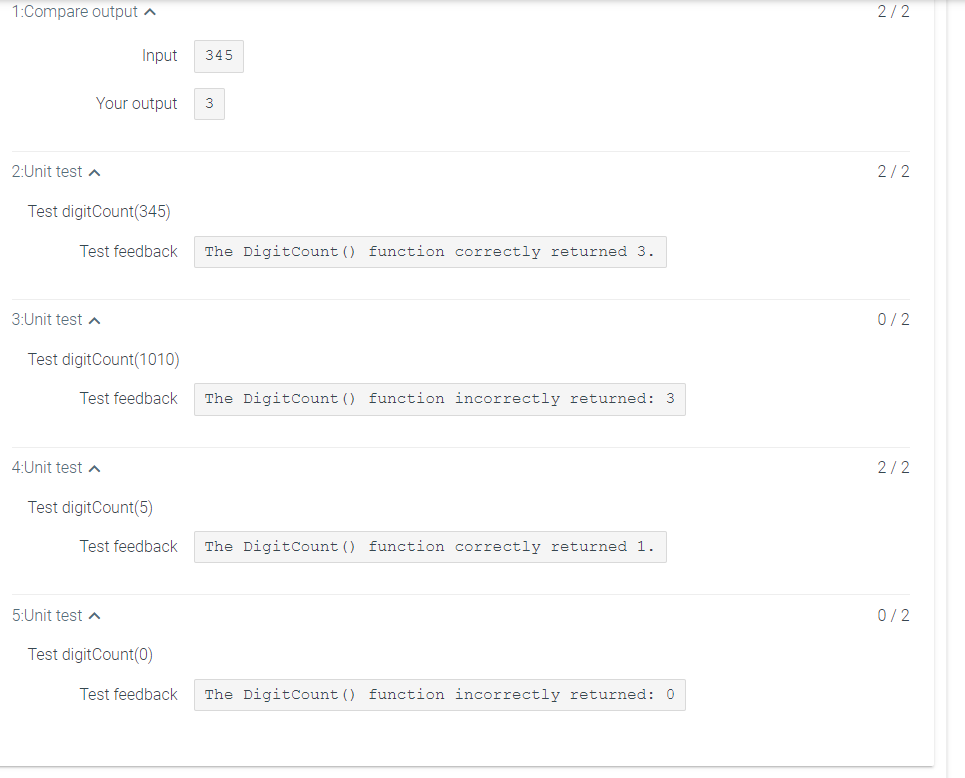The image size is (965, 778).
Task: Click the digitCount(5) test label
Action: click(x=90, y=507)
